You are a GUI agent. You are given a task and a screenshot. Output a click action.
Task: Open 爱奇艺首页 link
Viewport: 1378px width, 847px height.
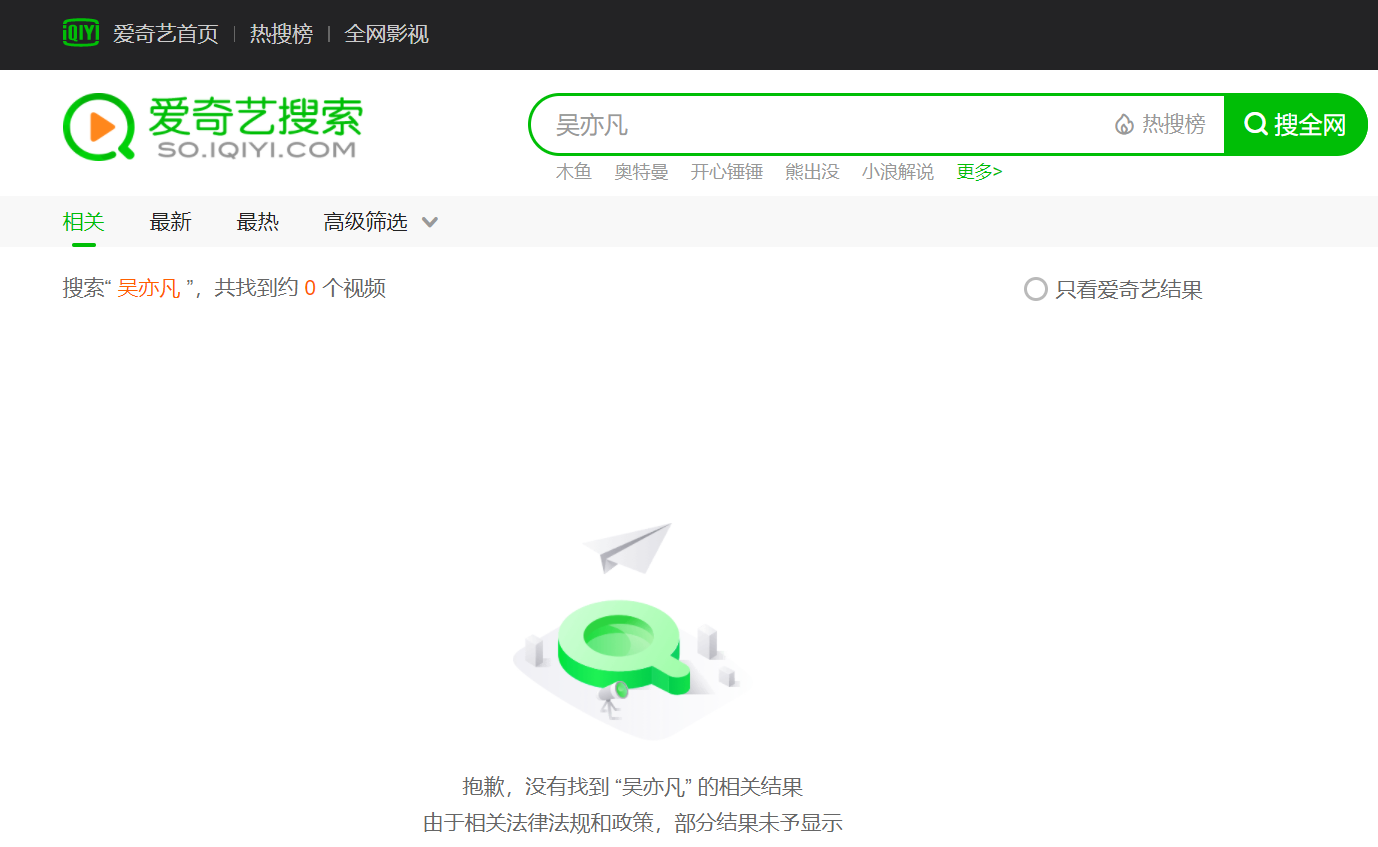pos(166,34)
